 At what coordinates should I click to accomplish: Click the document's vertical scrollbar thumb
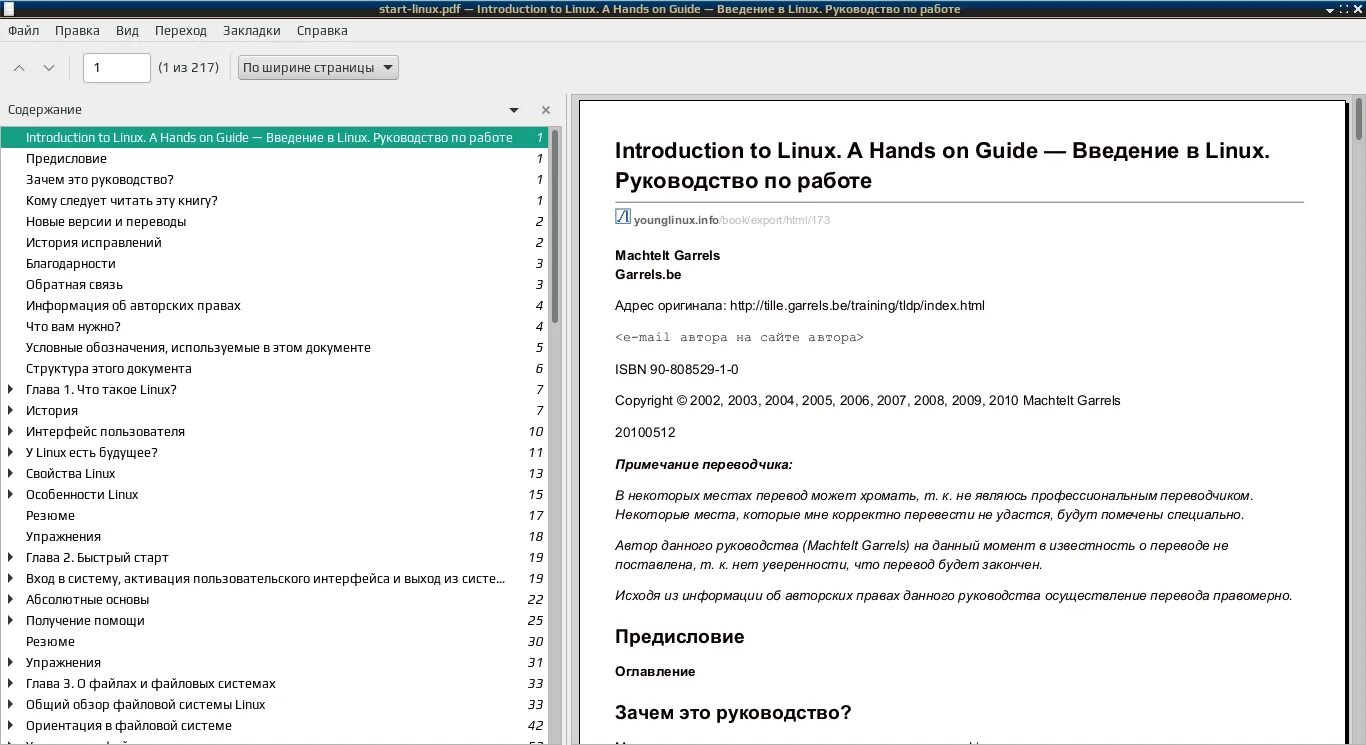[x=1359, y=118]
